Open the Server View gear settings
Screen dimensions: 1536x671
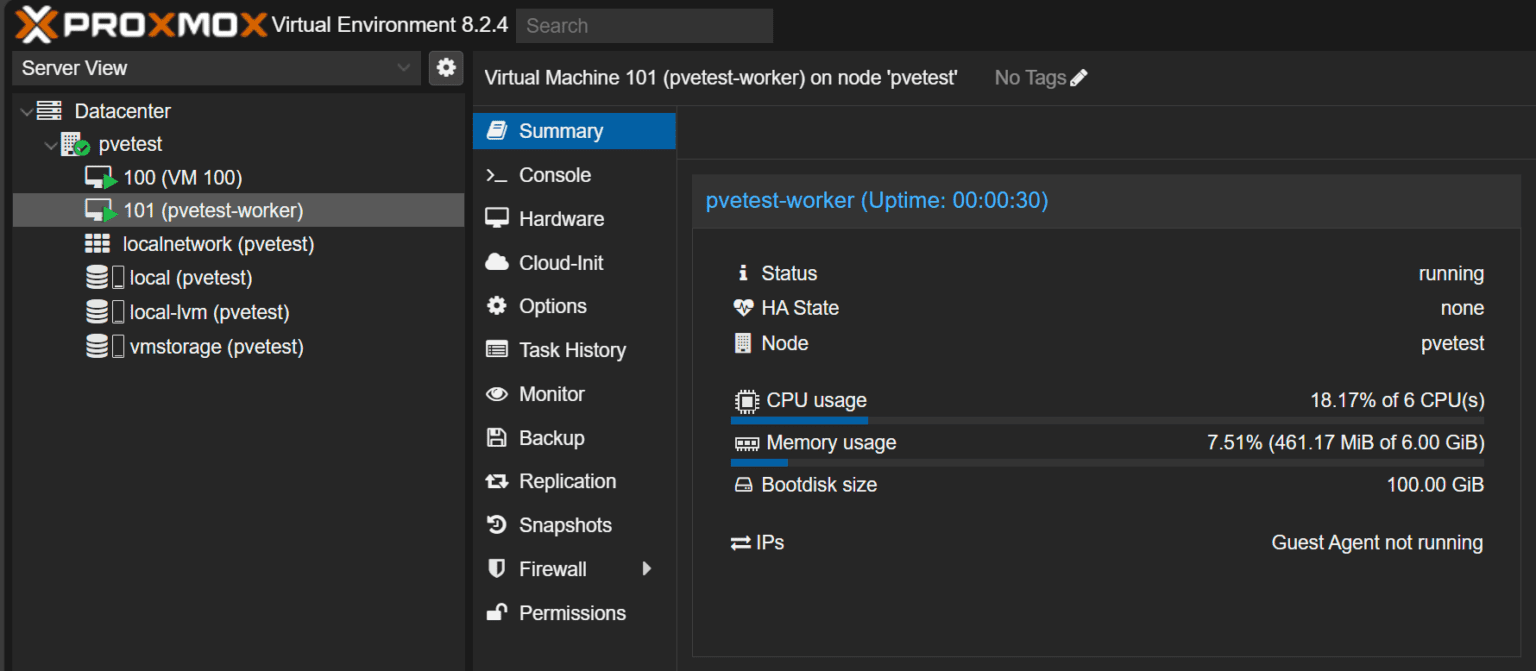tap(446, 68)
